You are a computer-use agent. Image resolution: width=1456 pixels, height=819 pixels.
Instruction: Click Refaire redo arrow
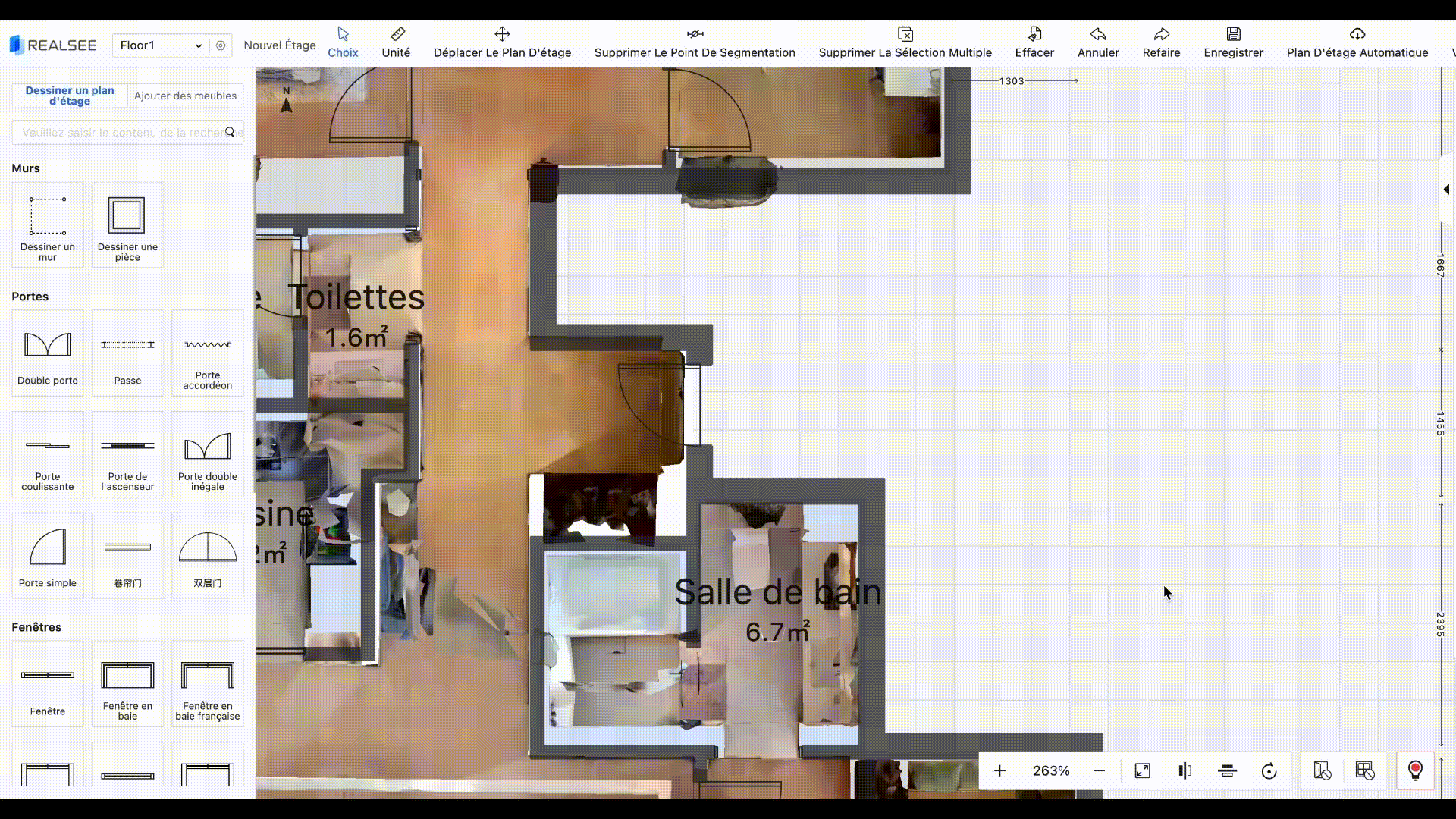coord(1161,34)
